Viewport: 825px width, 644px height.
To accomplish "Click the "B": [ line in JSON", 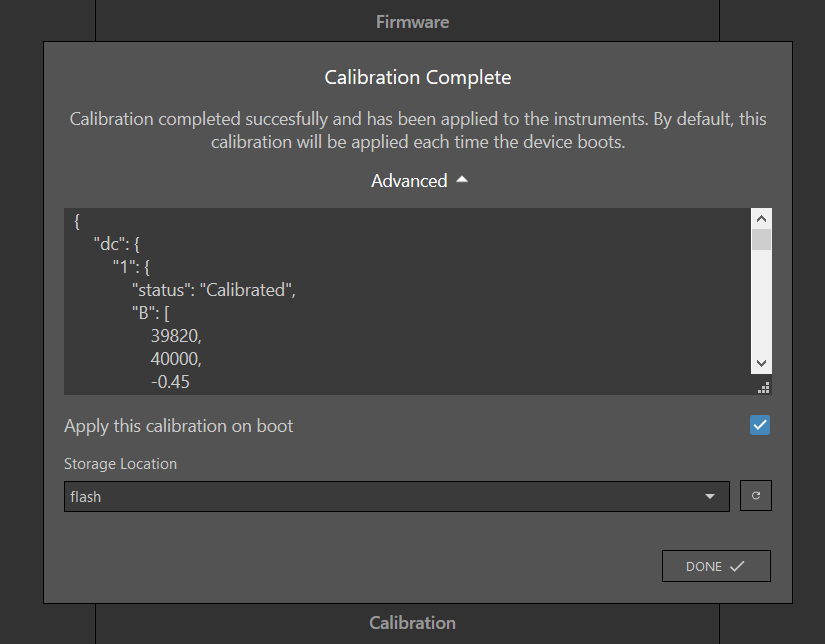I will point(150,313).
